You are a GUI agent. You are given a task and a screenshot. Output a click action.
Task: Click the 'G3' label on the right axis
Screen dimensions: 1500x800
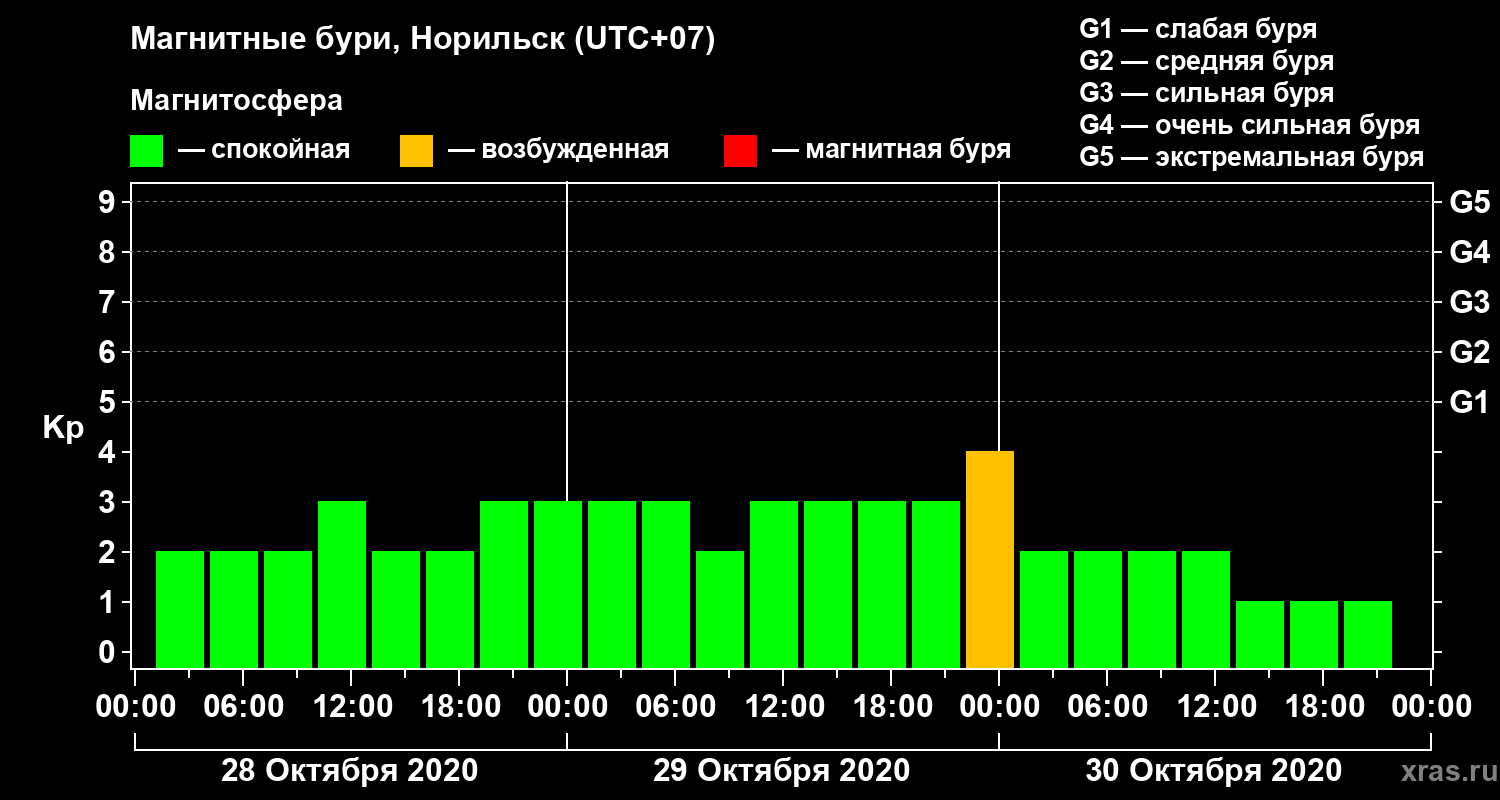1469,302
